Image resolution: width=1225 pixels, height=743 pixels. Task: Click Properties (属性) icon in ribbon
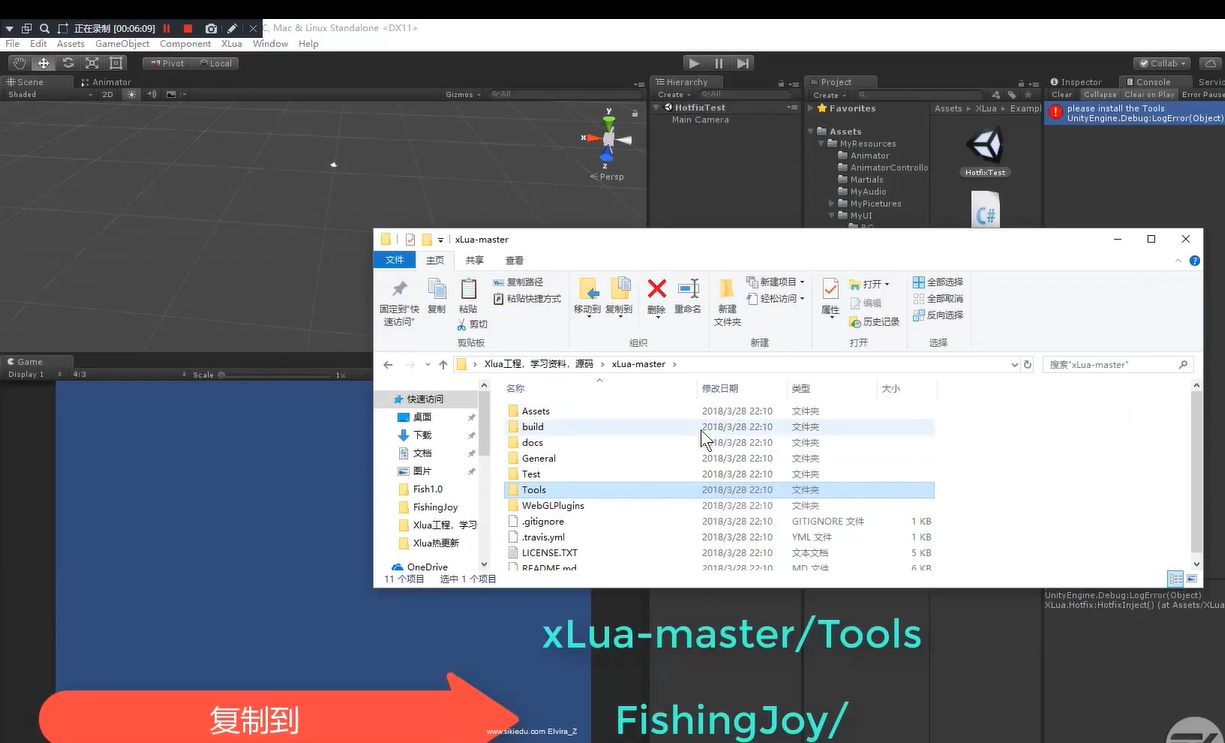(x=830, y=297)
